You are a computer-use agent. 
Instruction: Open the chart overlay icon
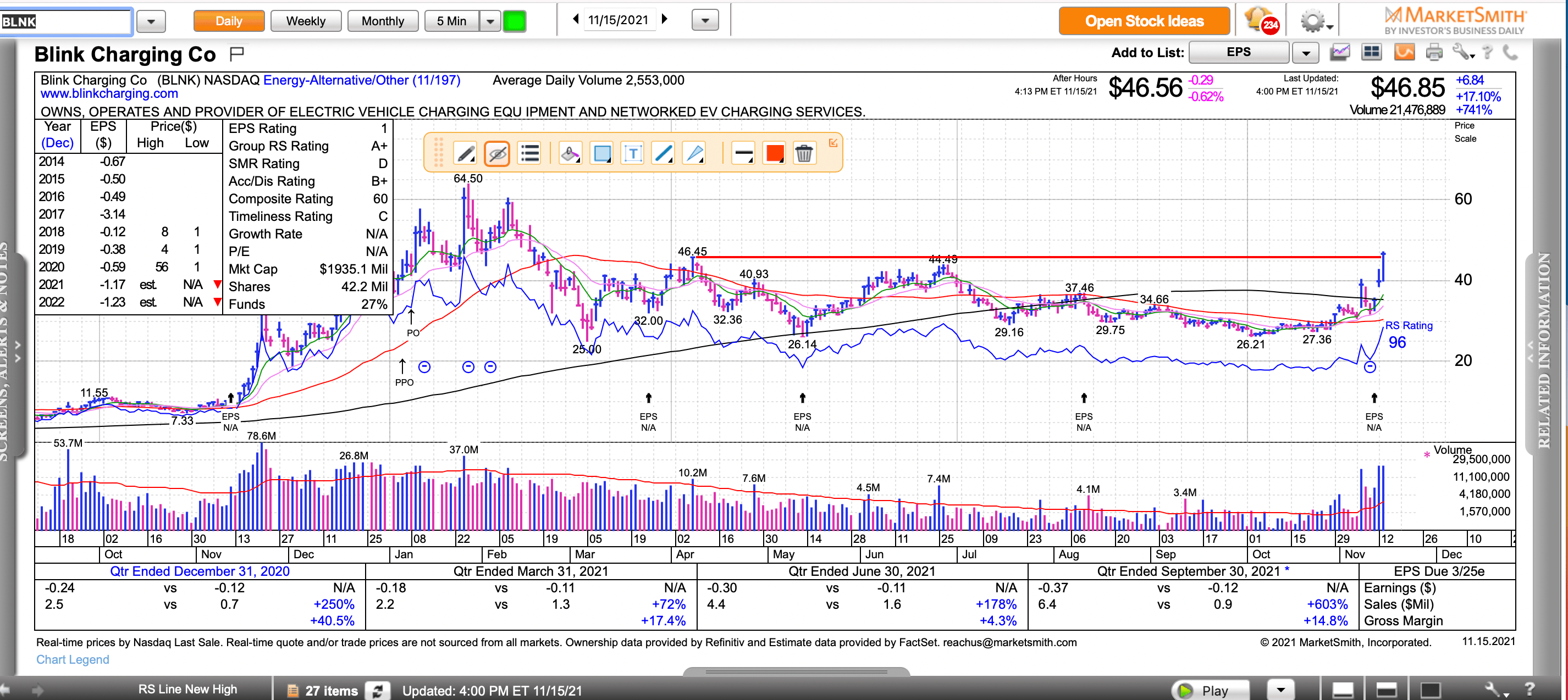click(x=1340, y=52)
